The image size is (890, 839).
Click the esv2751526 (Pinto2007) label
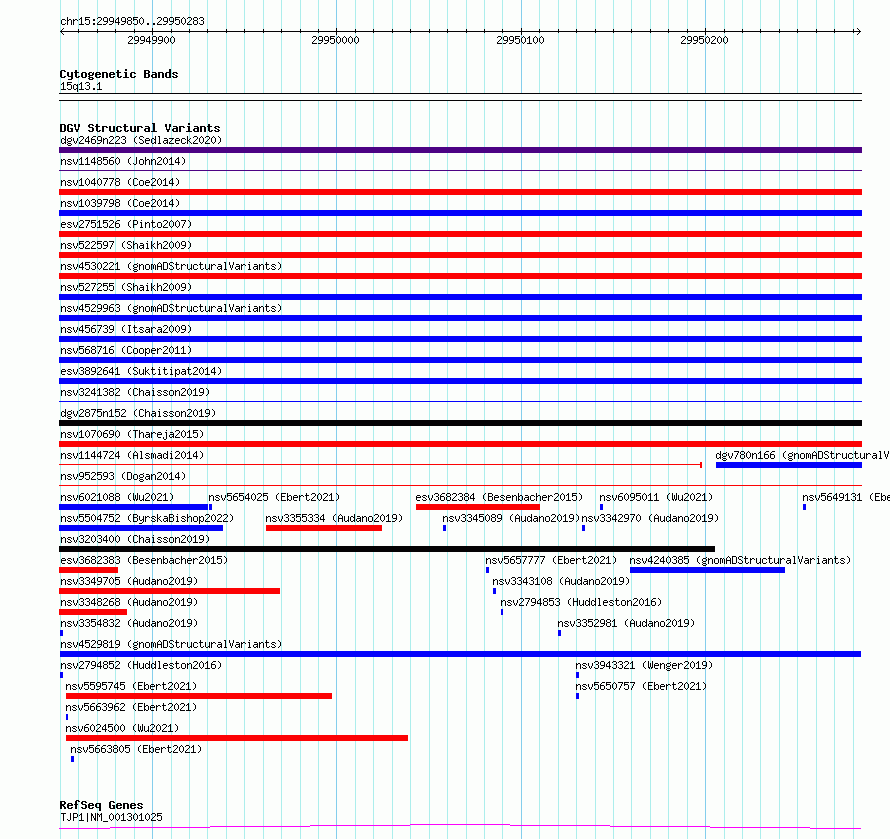126,224
